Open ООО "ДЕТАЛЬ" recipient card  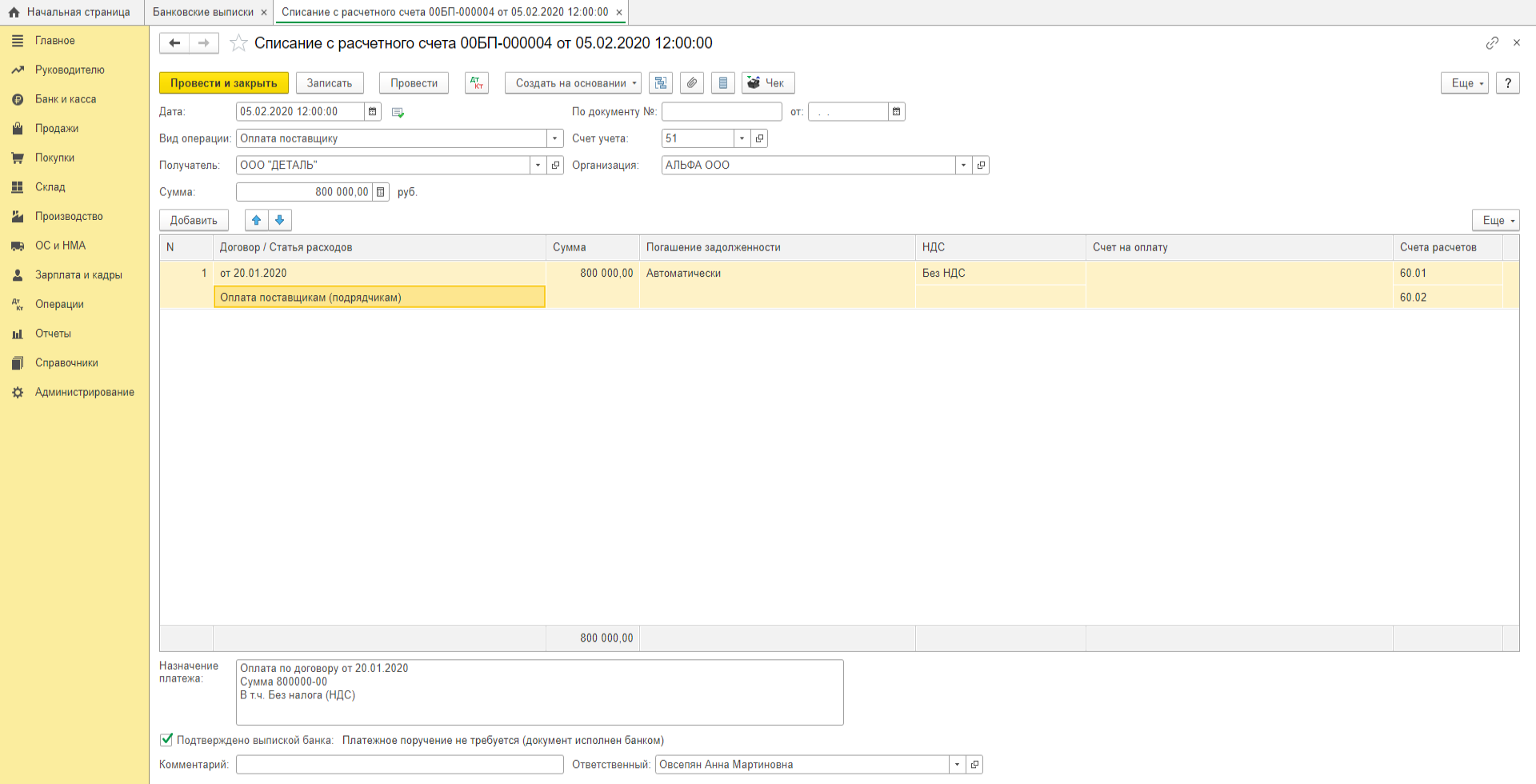point(556,166)
